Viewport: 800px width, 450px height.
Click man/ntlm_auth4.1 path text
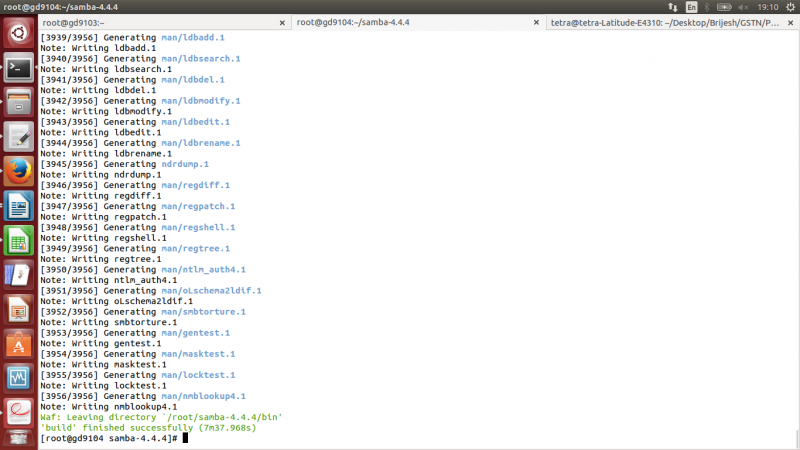coord(204,269)
